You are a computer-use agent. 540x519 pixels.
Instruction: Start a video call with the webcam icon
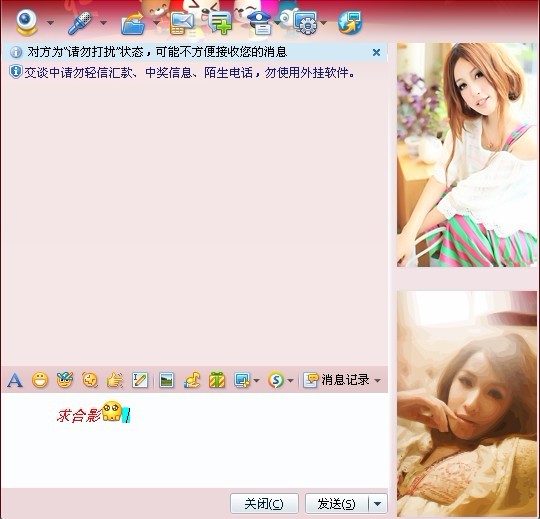[27, 22]
